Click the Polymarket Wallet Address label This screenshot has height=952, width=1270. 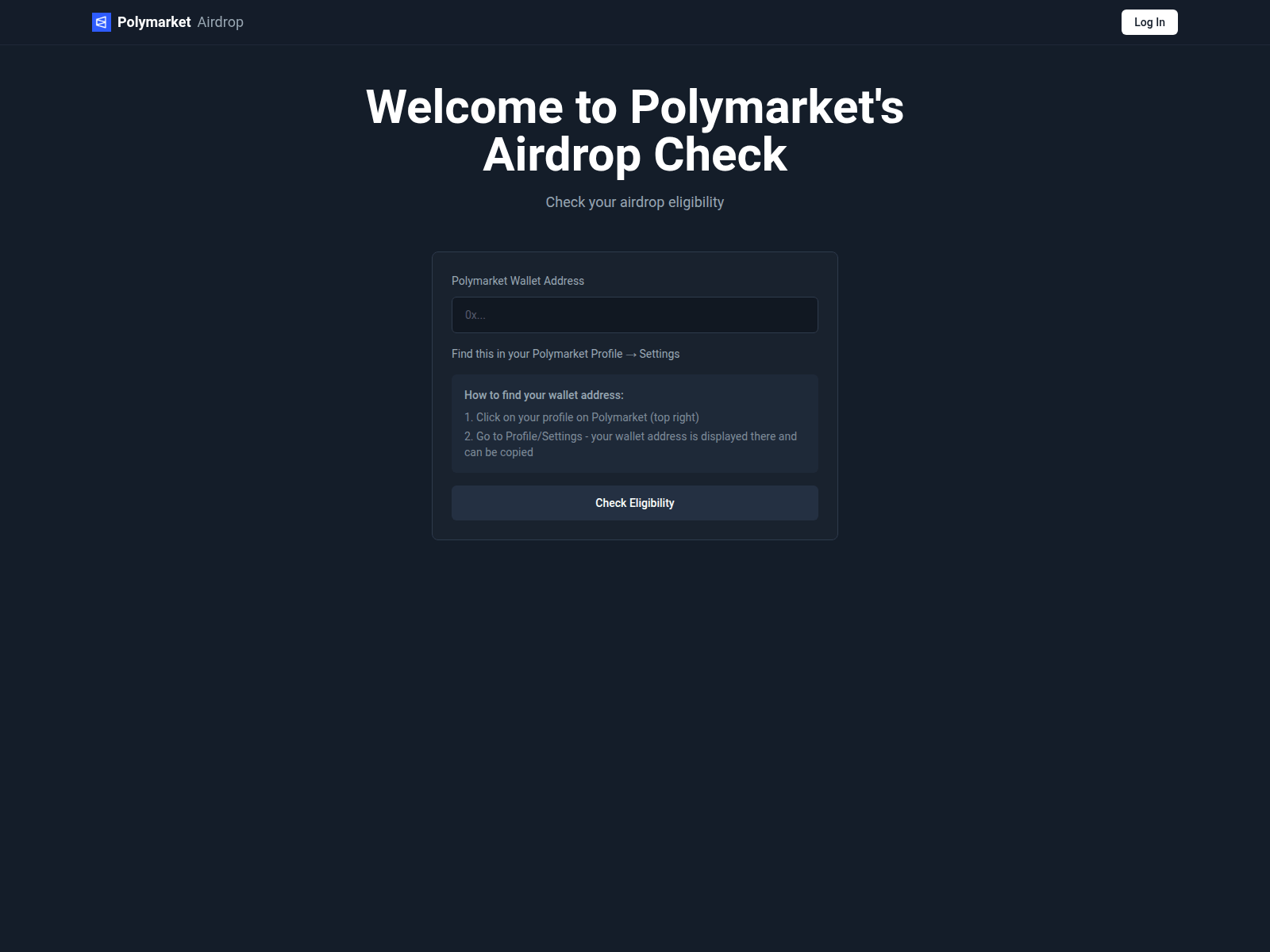pyautogui.click(x=518, y=281)
